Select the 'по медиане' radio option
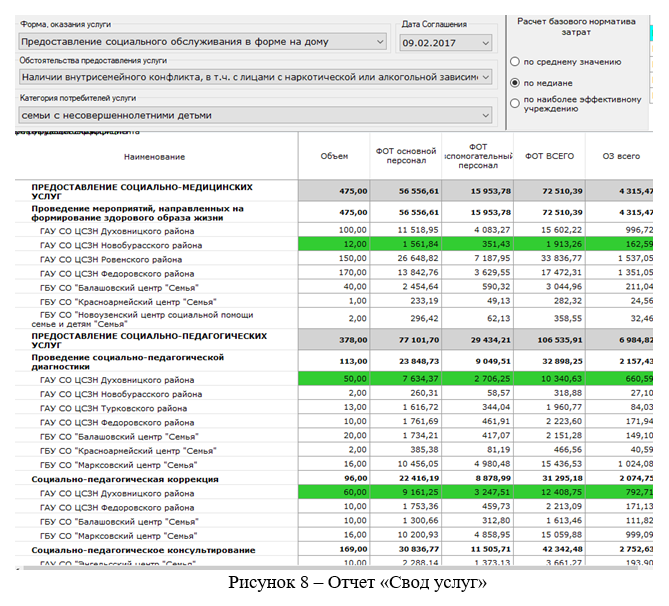The width and height of the screenshot is (669, 606). (x=516, y=83)
